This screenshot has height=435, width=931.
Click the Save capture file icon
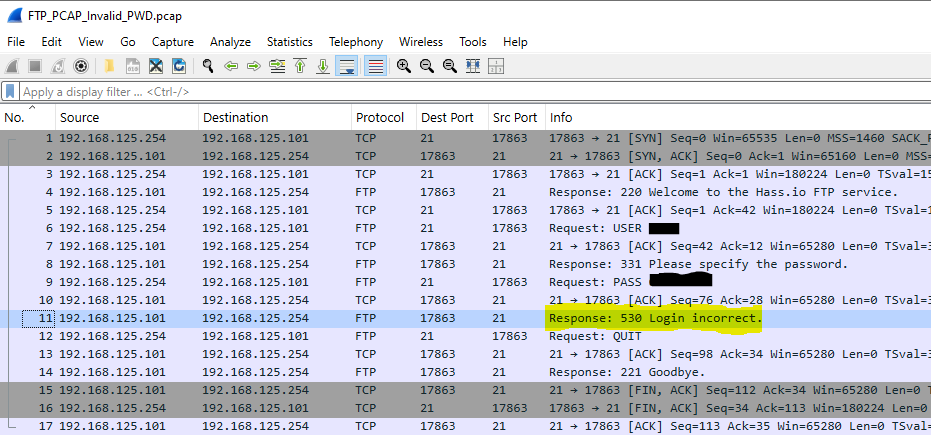click(x=132, y=66)
